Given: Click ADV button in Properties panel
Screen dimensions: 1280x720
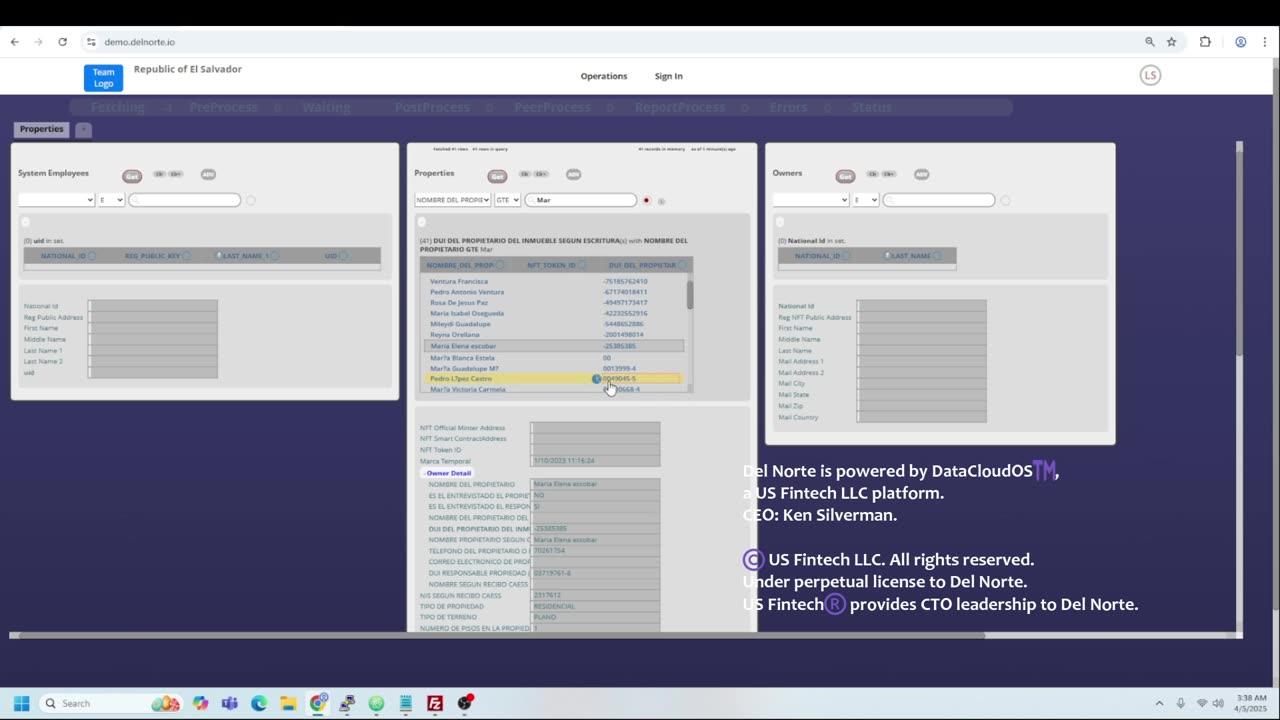Looking at the screenshot, I should pyautogui.click(x=573, y=174).
